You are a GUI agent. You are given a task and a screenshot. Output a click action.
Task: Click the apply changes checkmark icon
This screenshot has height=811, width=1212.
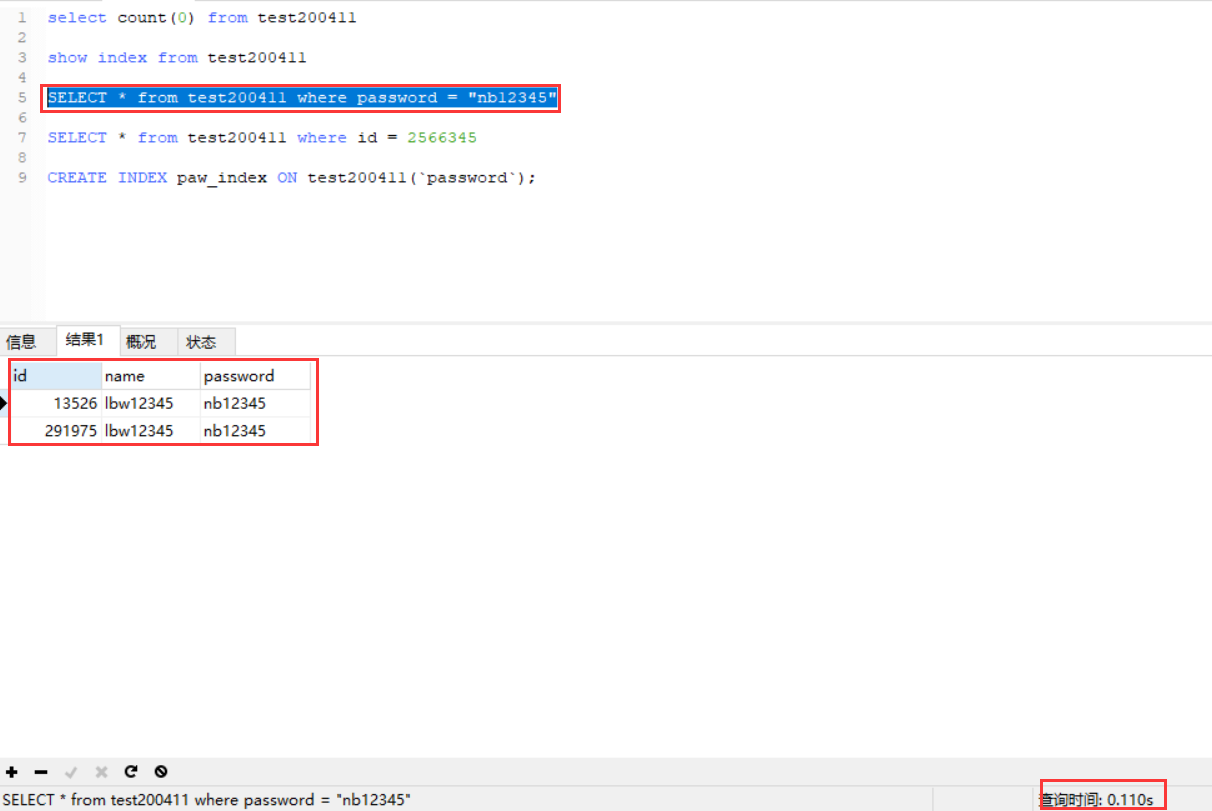tap(71, 772)
